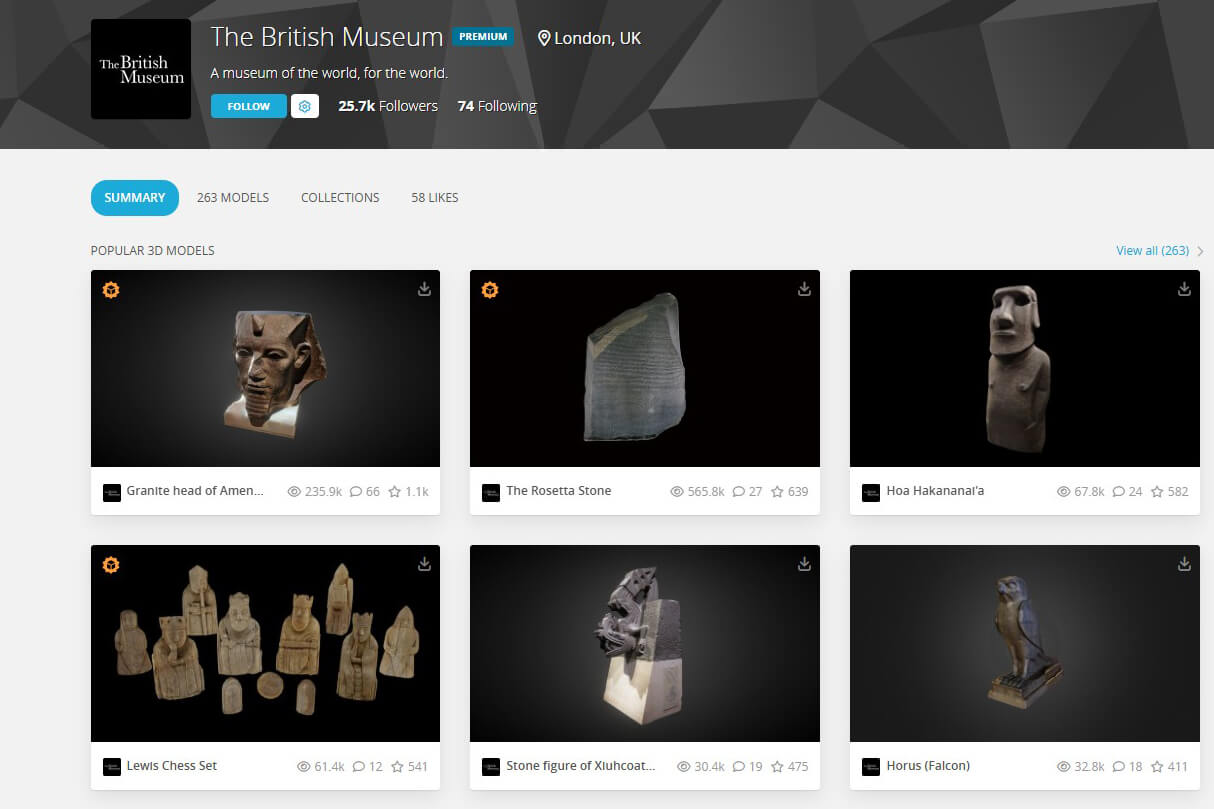Open the 18 comments on Horus (Falcon)

[1127, 767]
